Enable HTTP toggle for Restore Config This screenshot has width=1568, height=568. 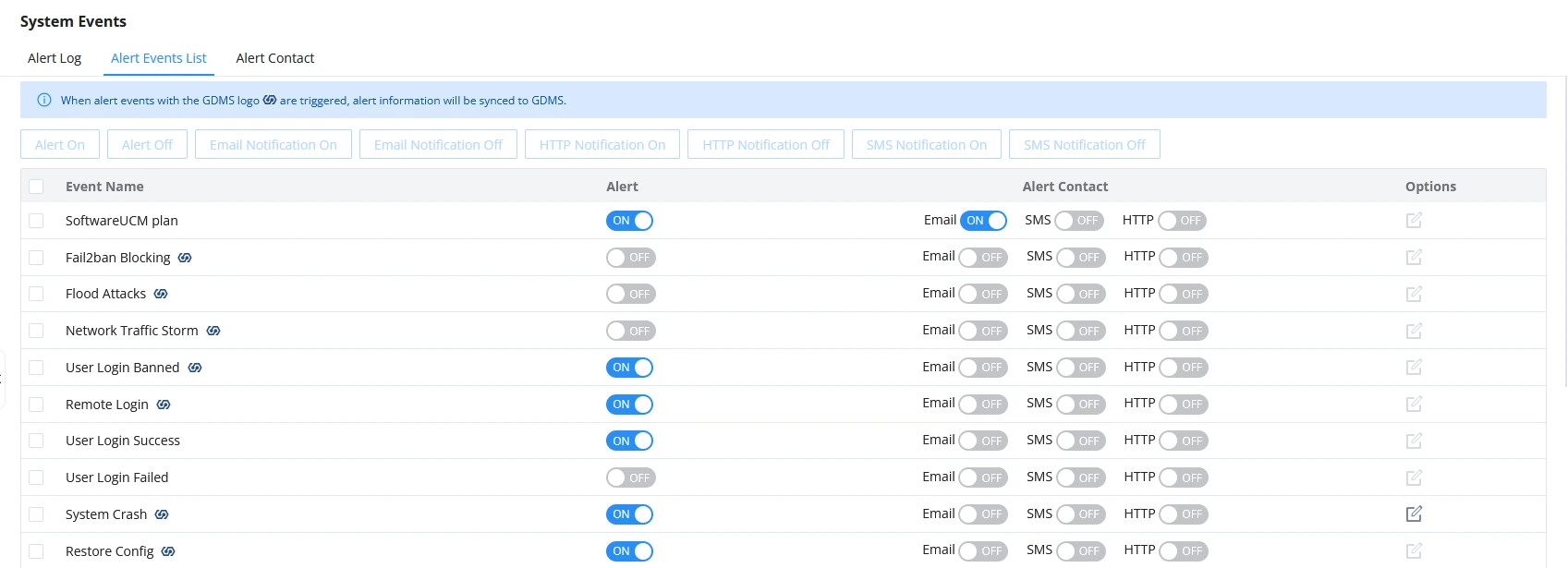click(1183, 551)
